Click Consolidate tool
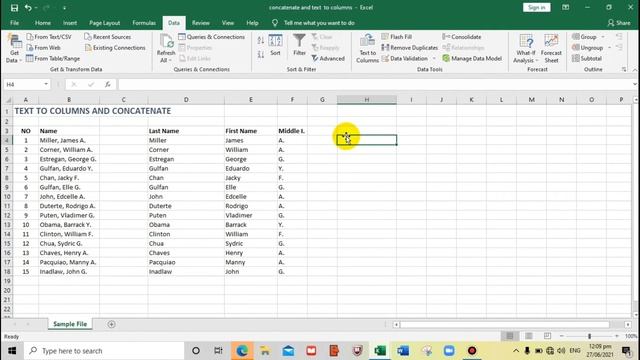This screenshot has height=360, width=640. coord(462,37)
